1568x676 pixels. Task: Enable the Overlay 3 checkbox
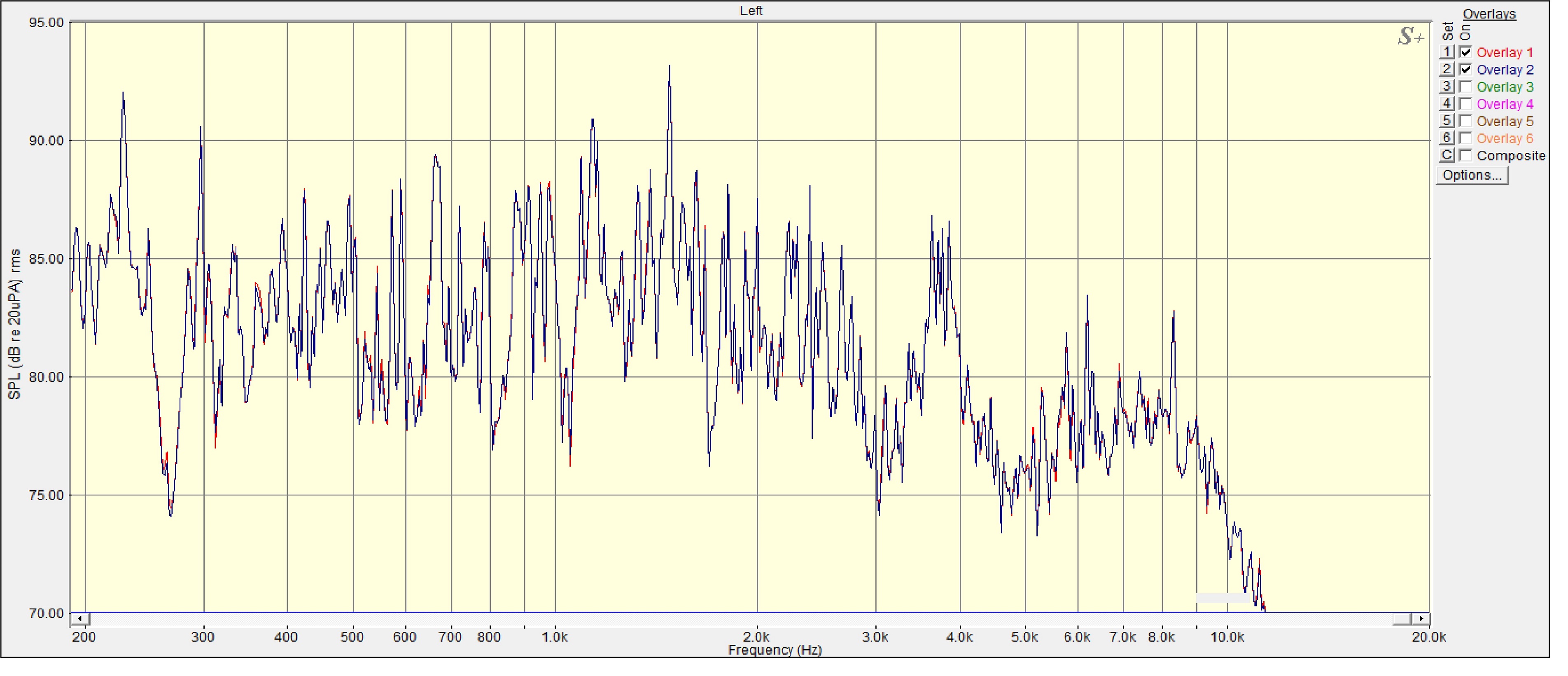(x=1465, y=87)
